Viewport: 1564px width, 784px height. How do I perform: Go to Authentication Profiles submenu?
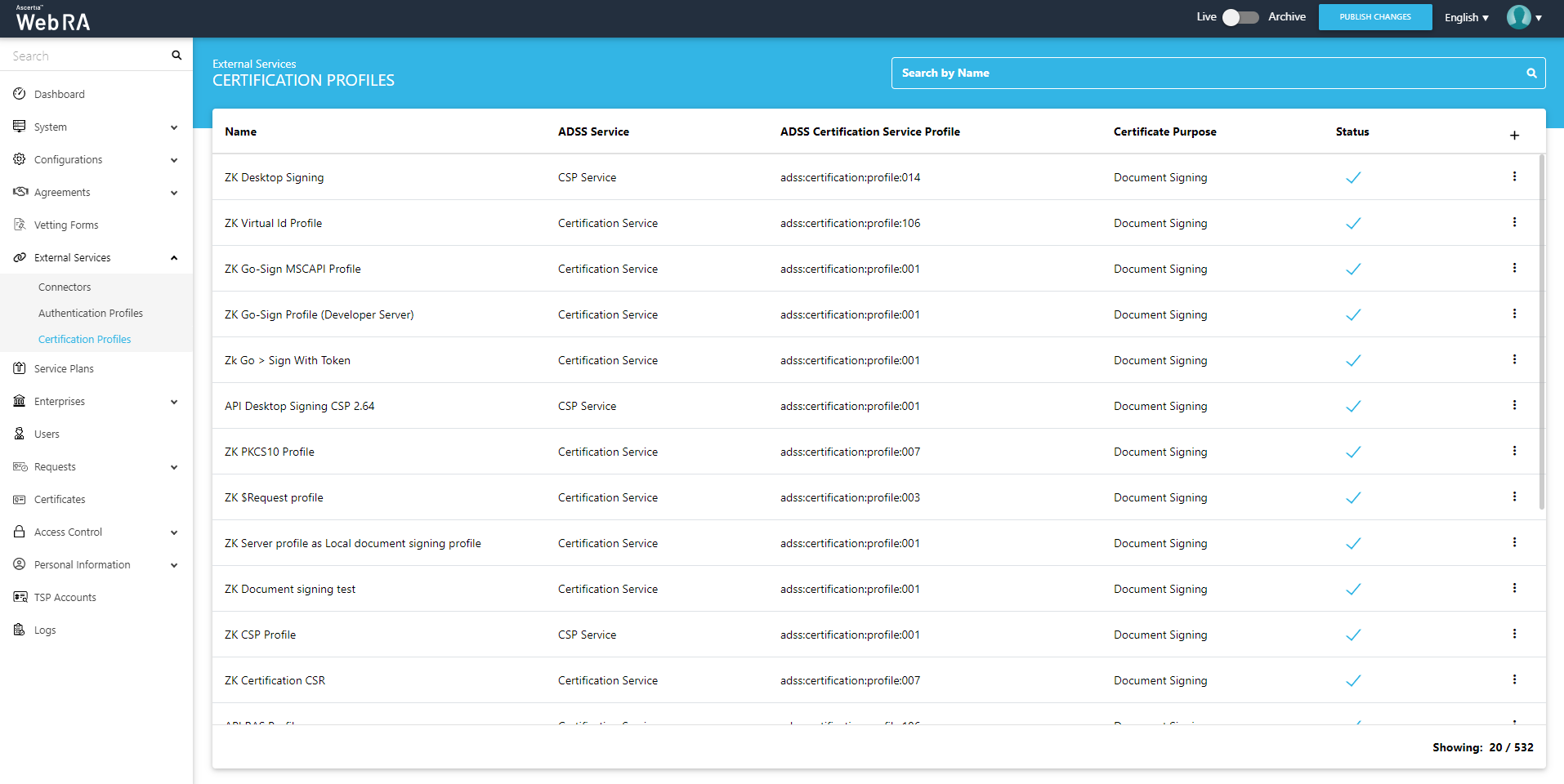click(x=91, y=313)
